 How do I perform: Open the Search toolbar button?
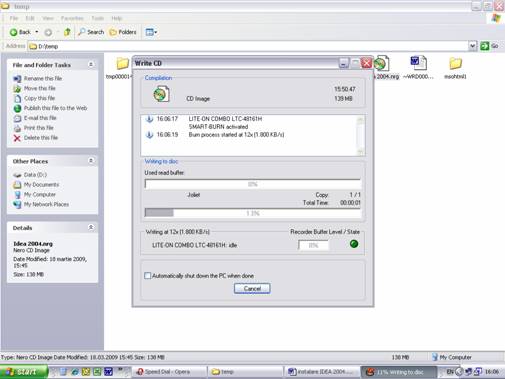tap(91, 32)
